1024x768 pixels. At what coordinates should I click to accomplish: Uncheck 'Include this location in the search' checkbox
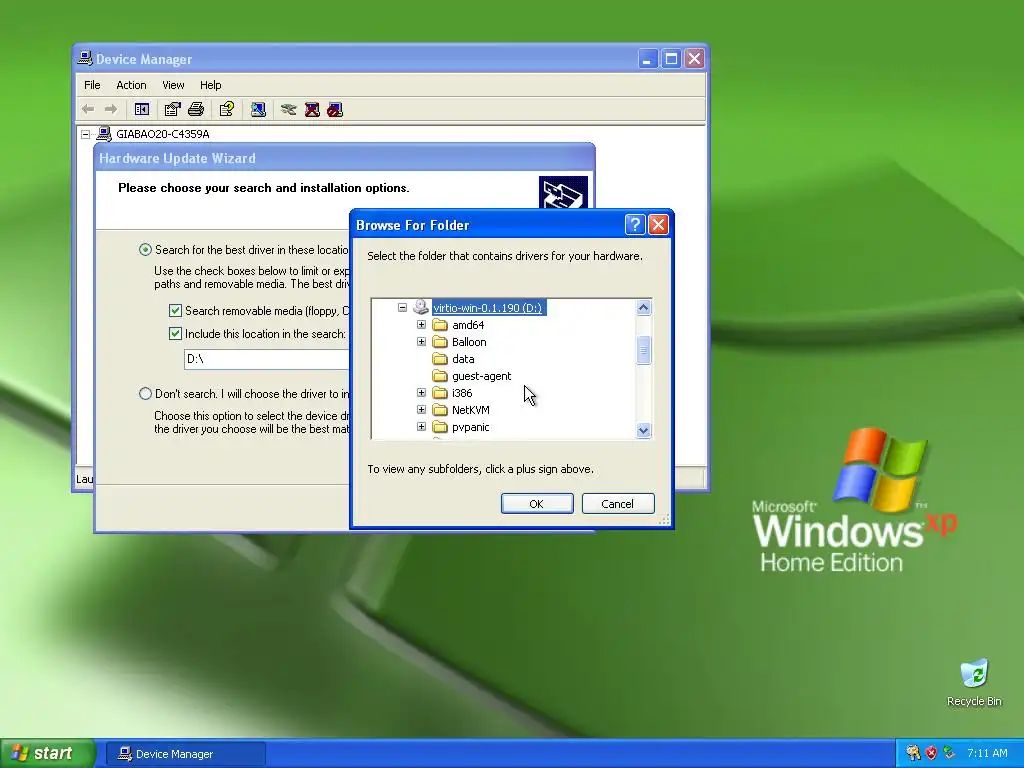coord(175,334)
